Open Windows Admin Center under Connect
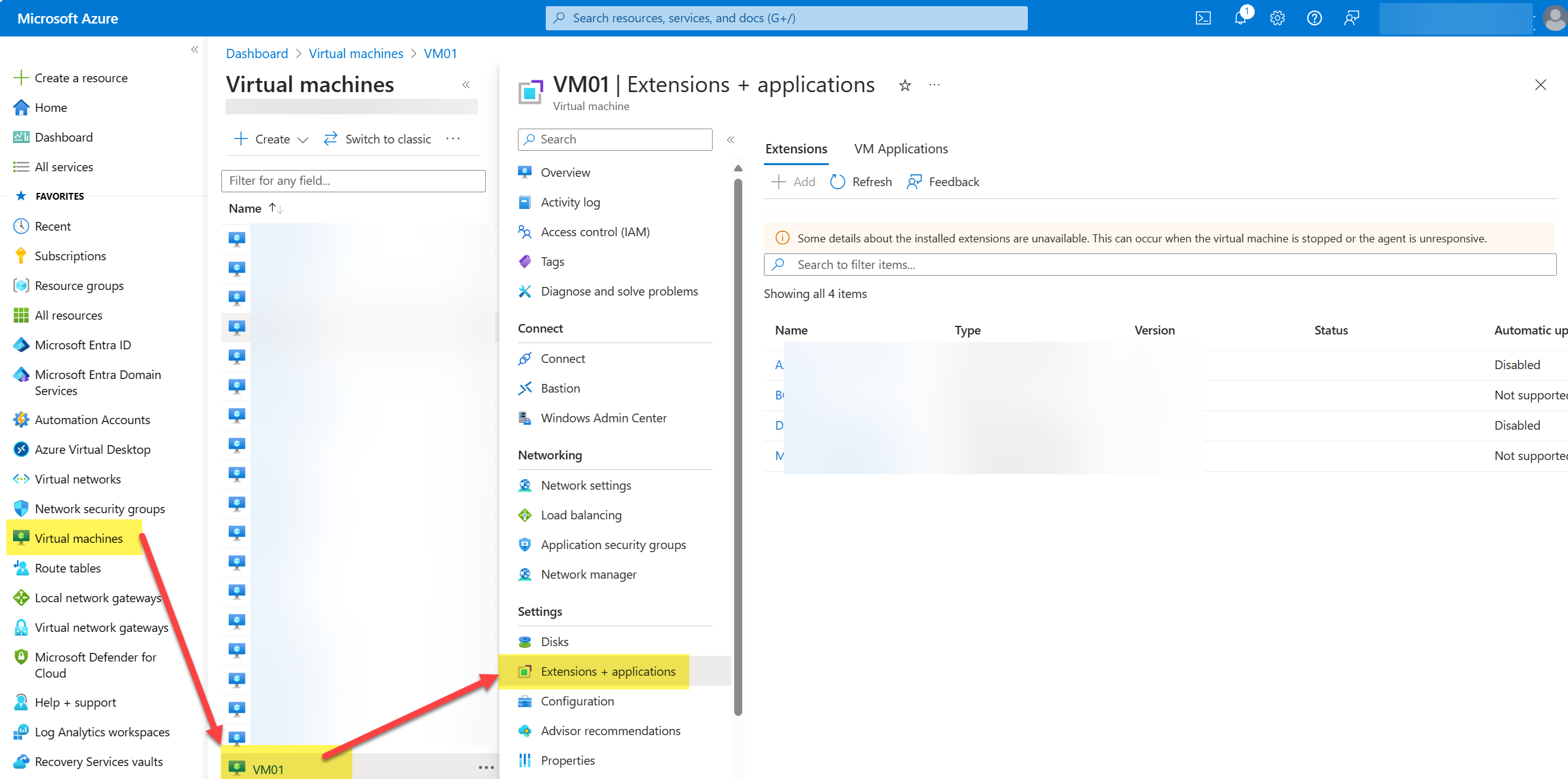This screenshot has height=779, width=1568. [603, 417]
